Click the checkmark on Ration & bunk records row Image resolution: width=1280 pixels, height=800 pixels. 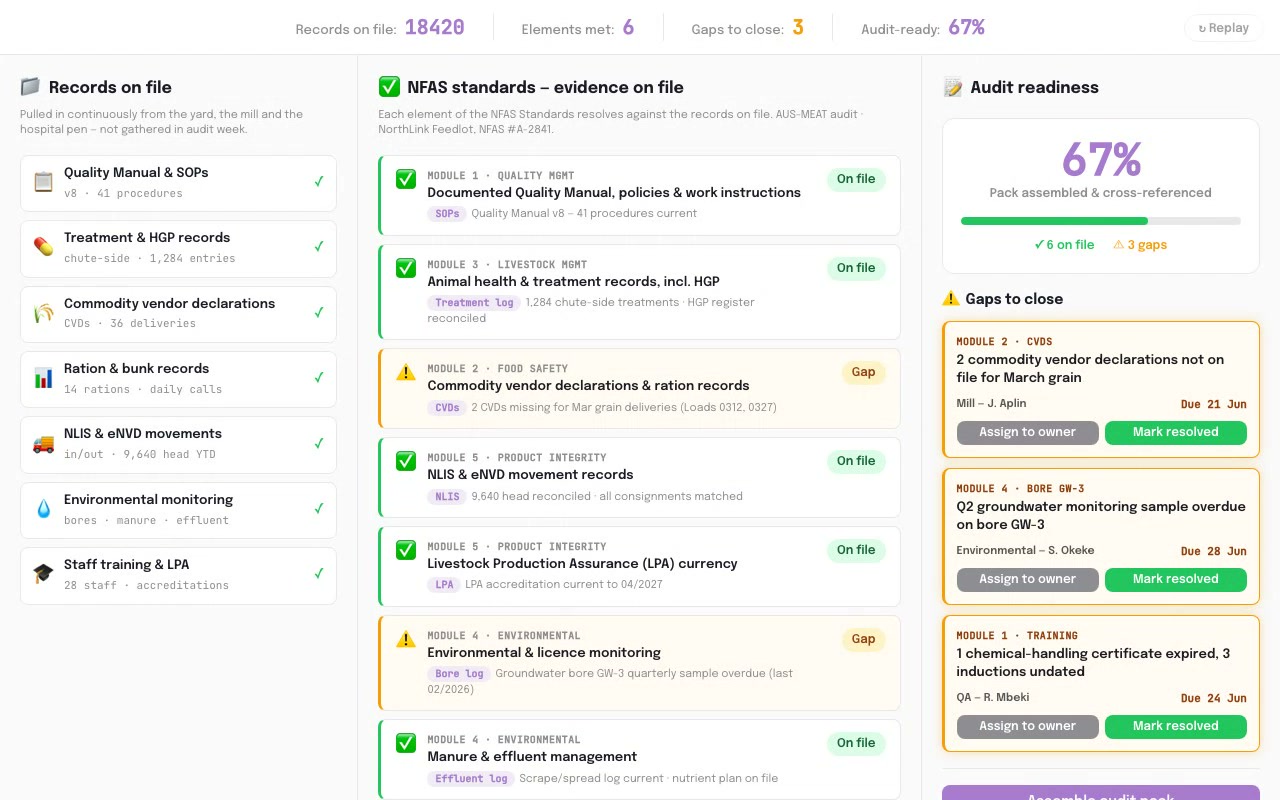[x=319, y=378]
